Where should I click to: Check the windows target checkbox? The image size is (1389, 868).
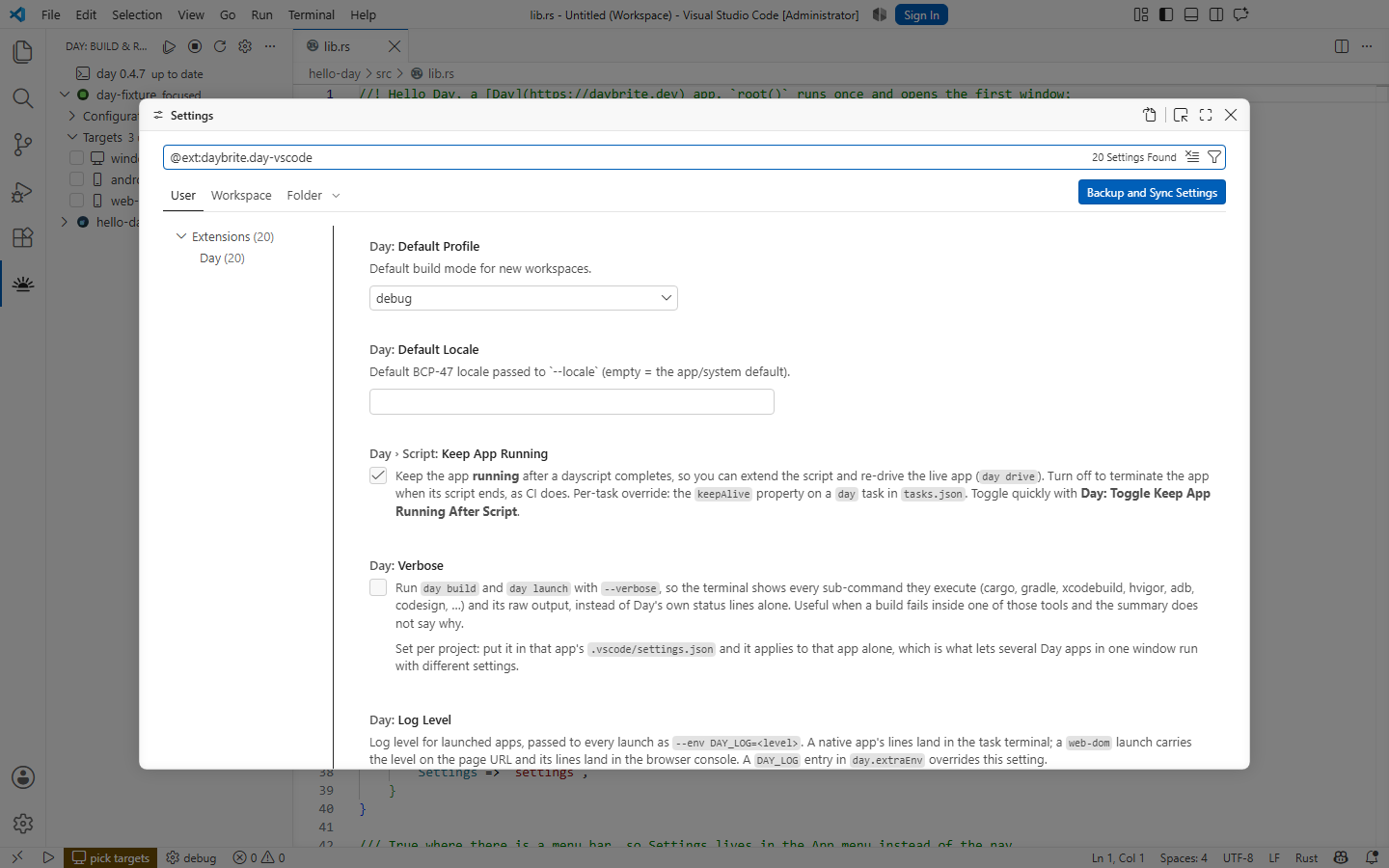pos(77,158)
